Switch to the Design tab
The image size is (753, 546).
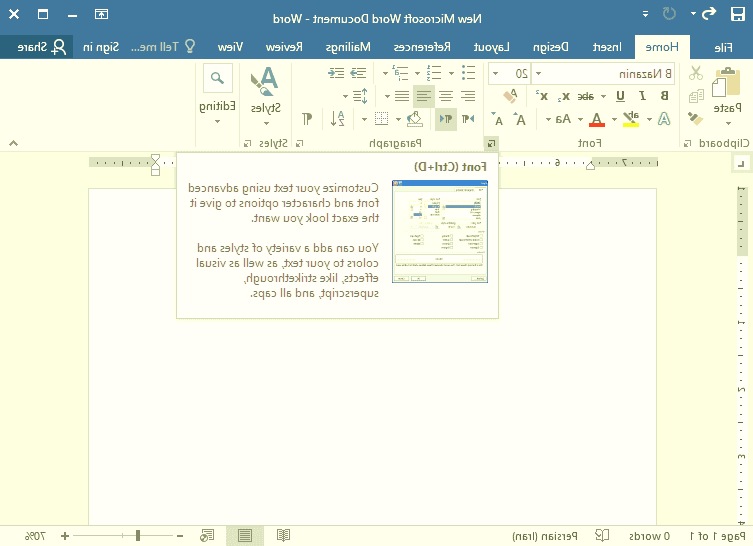coord(551,47)
